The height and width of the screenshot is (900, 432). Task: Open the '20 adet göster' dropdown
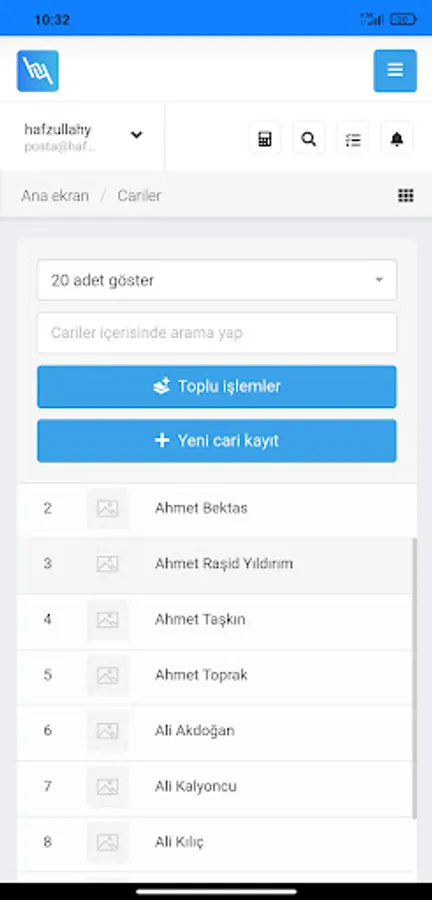coord(217,280)
